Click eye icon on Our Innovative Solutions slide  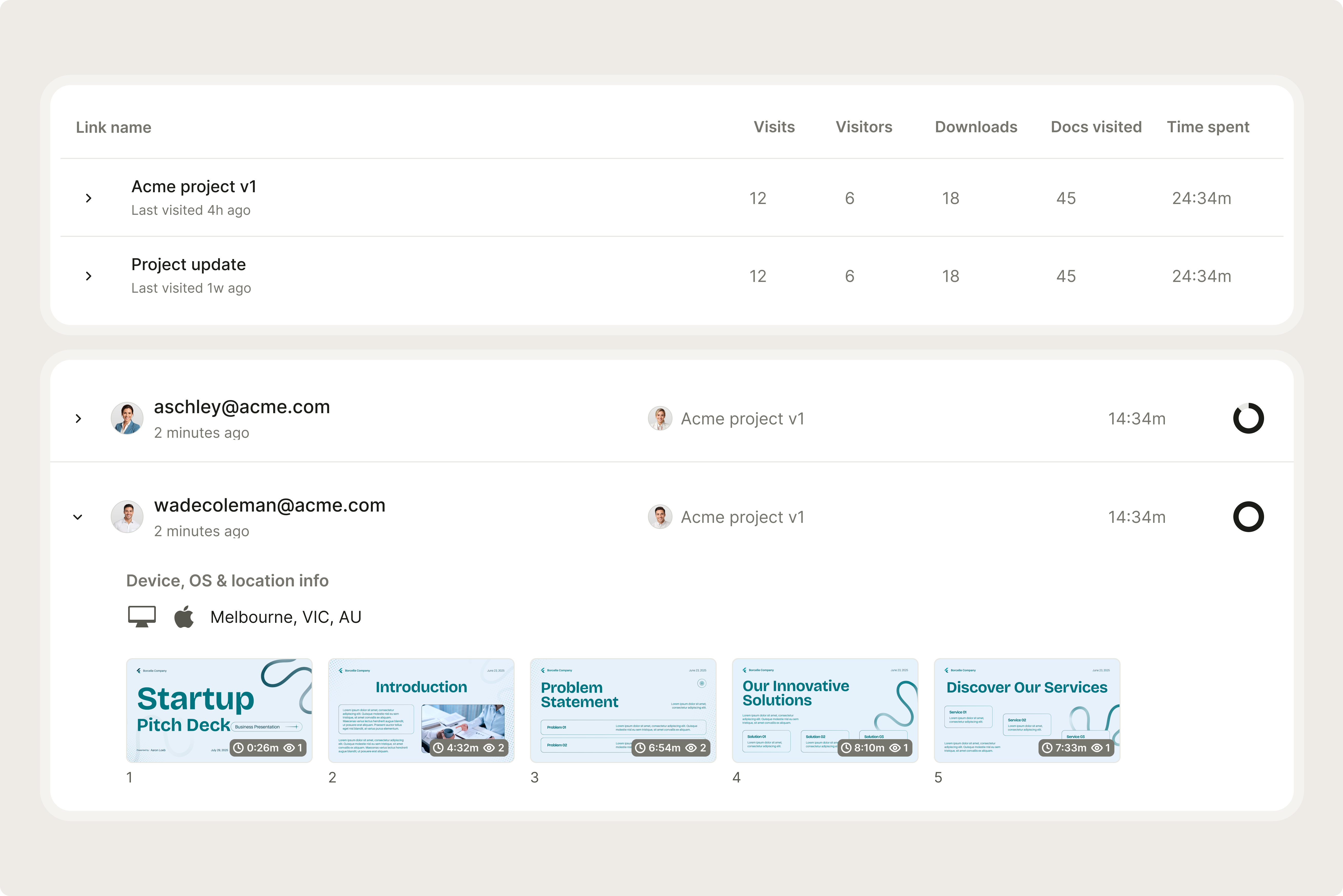(894, 747)
